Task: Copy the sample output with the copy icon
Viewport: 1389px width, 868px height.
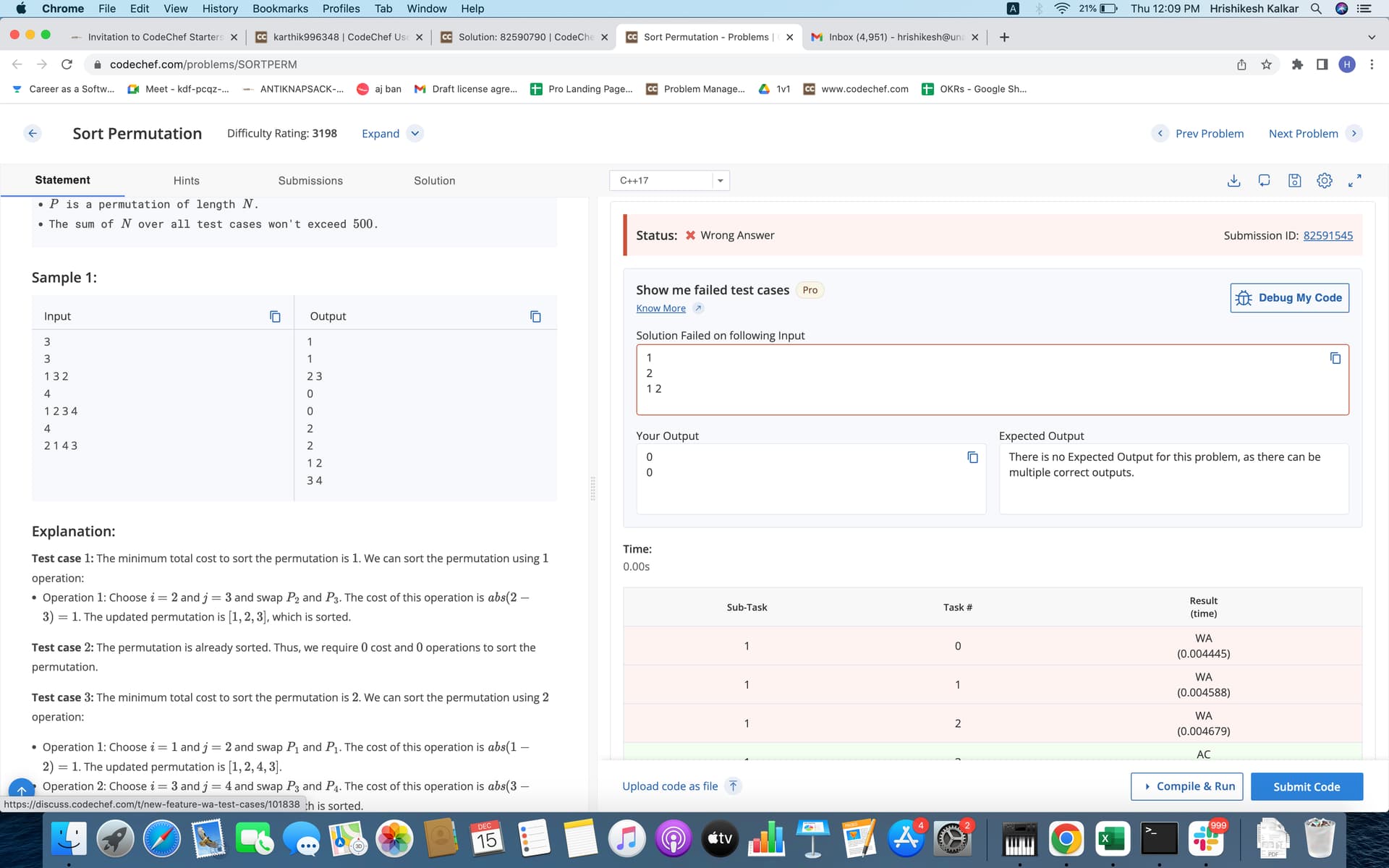Action: click(x=535, y=316)
